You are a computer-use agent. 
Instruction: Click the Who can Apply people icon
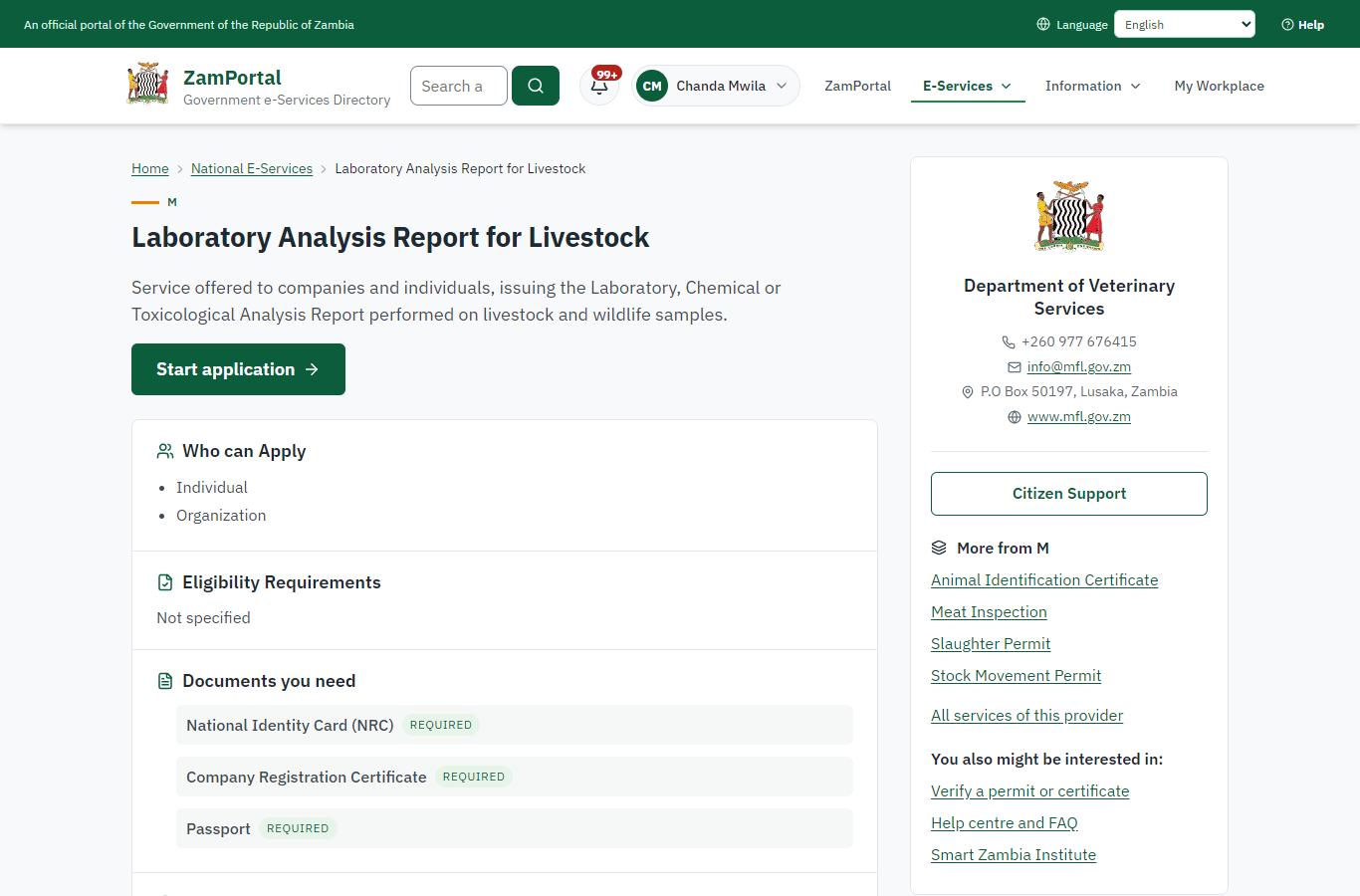(165, 451)
